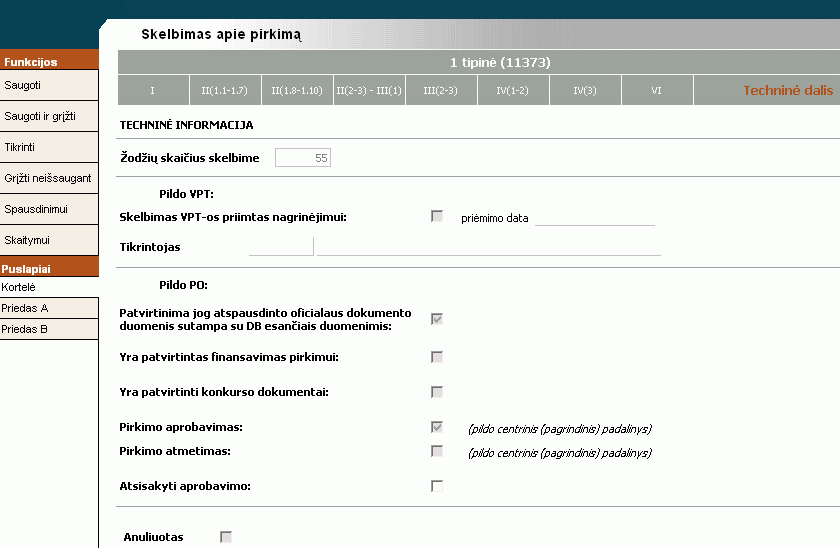Screen dimensions: 840x548
Task: Click the Puslapiai section header
Action: click(x=49, y=268)
